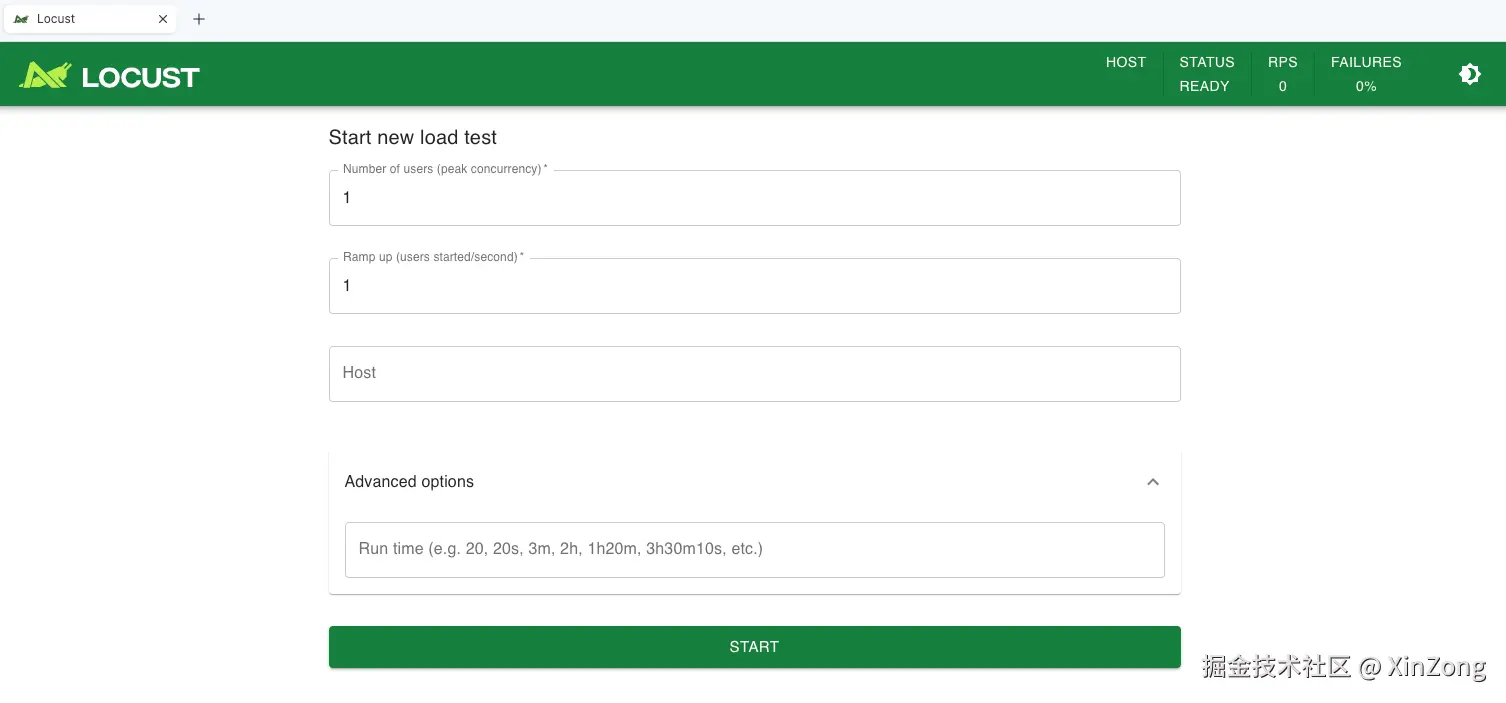
Task: Select the Locust browser tab
Action: pyautogui.click(x=90, y=19)
